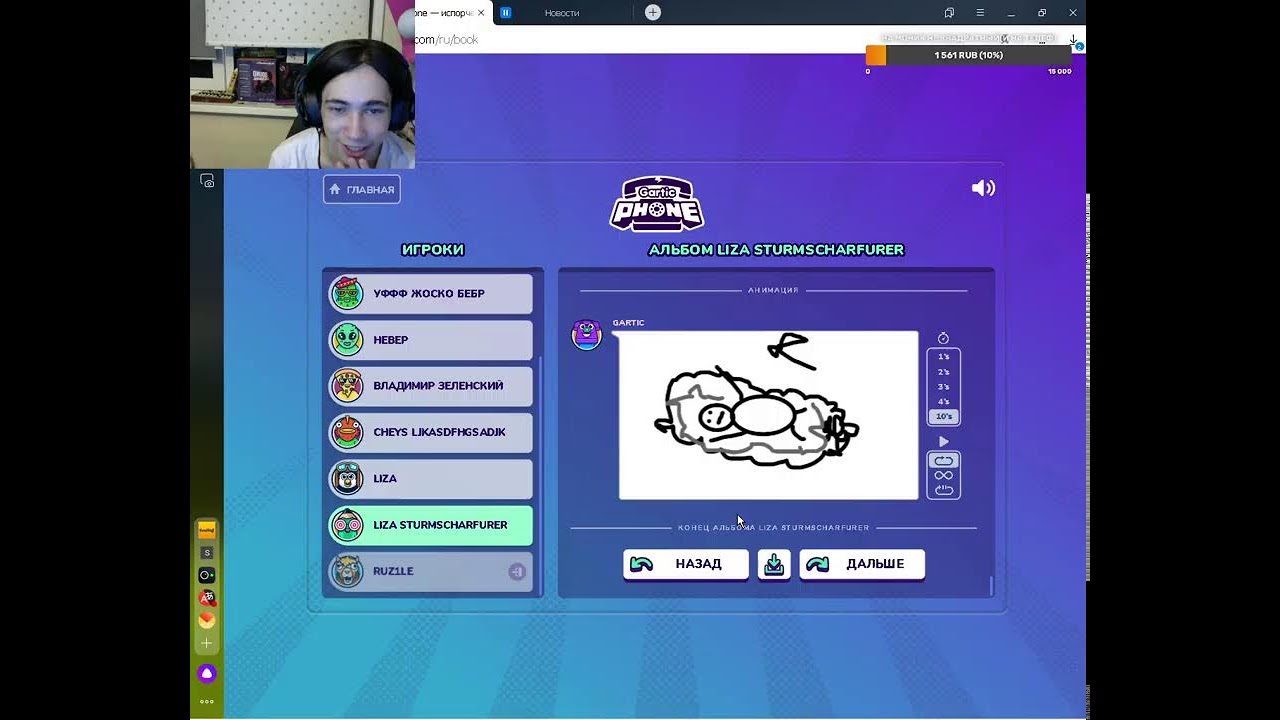Enable infinite loop playback mode
Image resolution: width=1280 pixels, height=720 pixels.
pyautogui.click(x=944, y=476)
